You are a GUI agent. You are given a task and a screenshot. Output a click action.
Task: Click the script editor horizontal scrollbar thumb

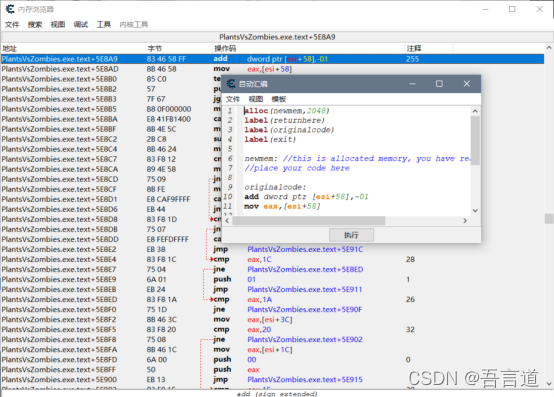309,221
